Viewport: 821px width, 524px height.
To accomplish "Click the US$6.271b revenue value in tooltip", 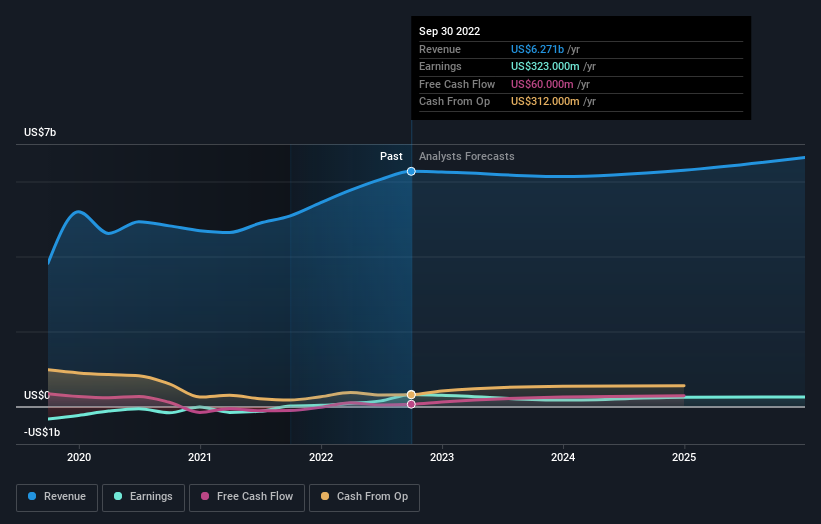I will point(537,49).
